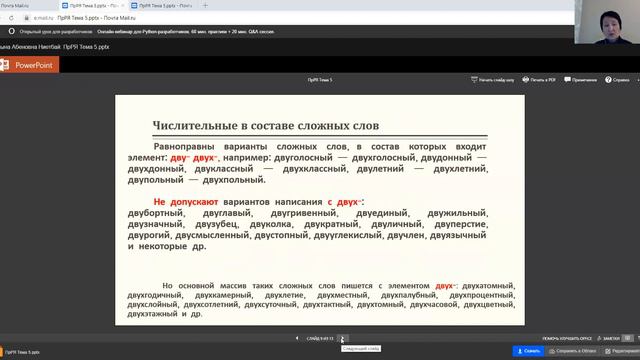Click the blue Скачать download button
Viewport: 640px width, 360px height.
click(x=528, y=351)
